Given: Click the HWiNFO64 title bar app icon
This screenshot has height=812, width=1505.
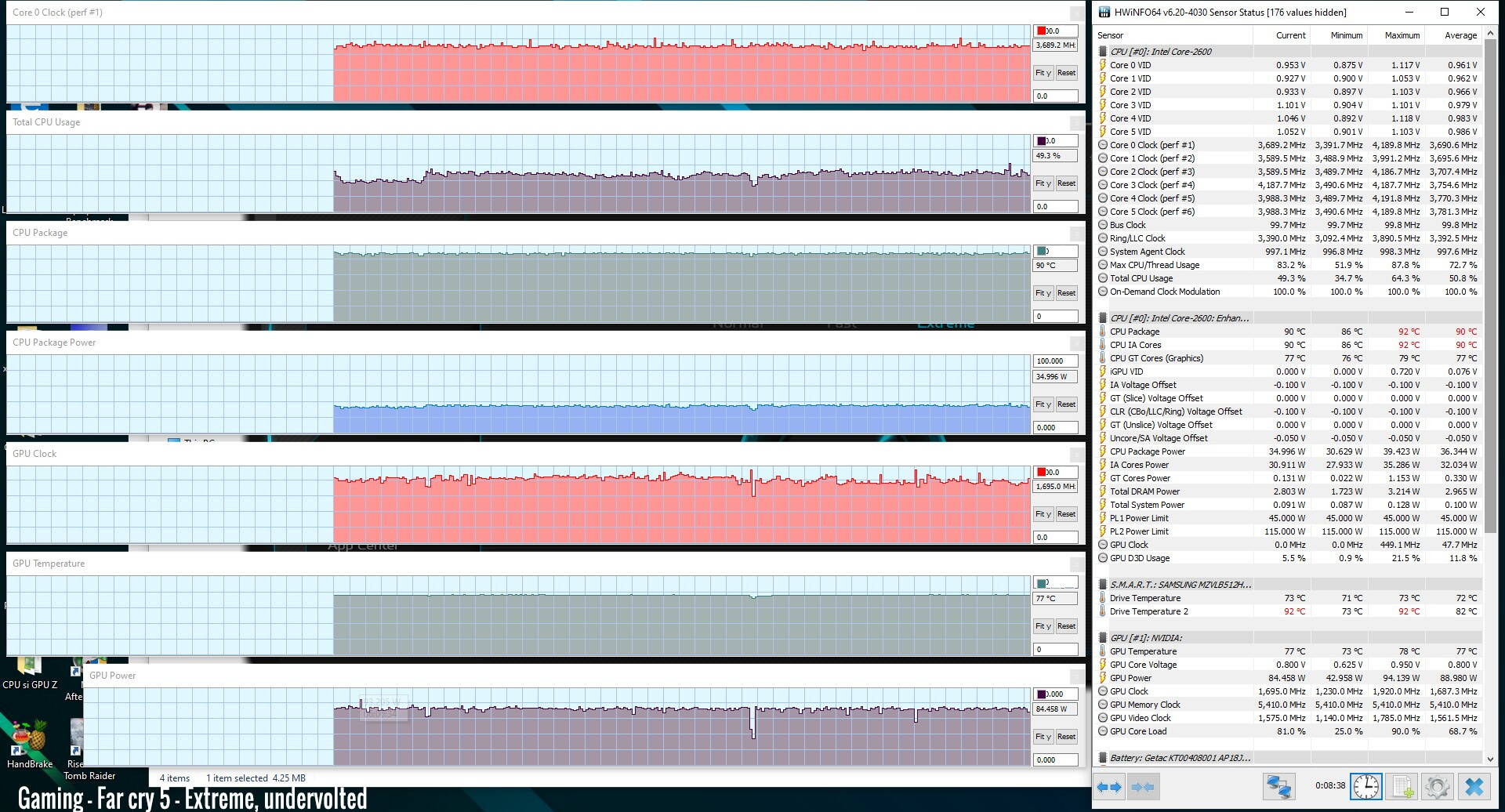Looking at the screenshot, I should (1104, 12).
